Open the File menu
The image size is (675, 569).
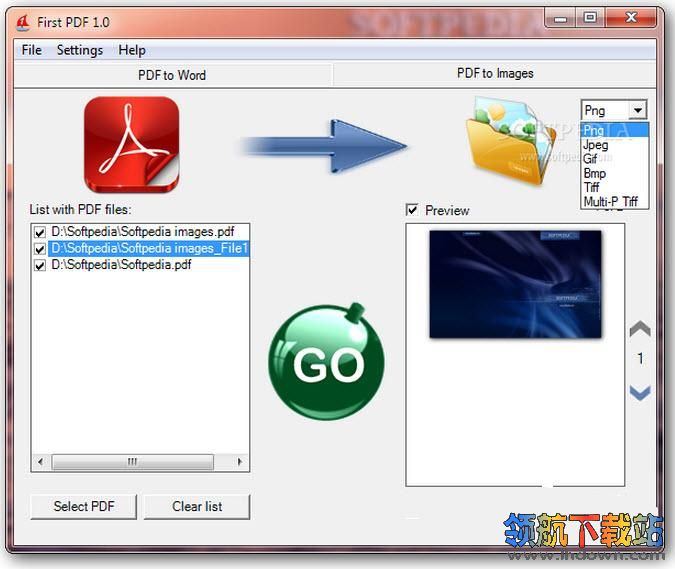pyautogui.click(x=31, y=50)
